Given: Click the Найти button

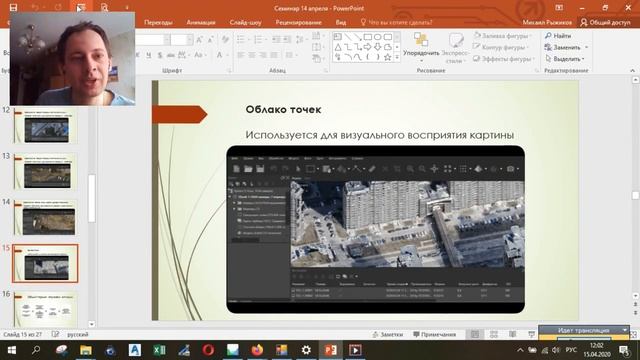Looking at the screenshot, I should tap(558, 36).
